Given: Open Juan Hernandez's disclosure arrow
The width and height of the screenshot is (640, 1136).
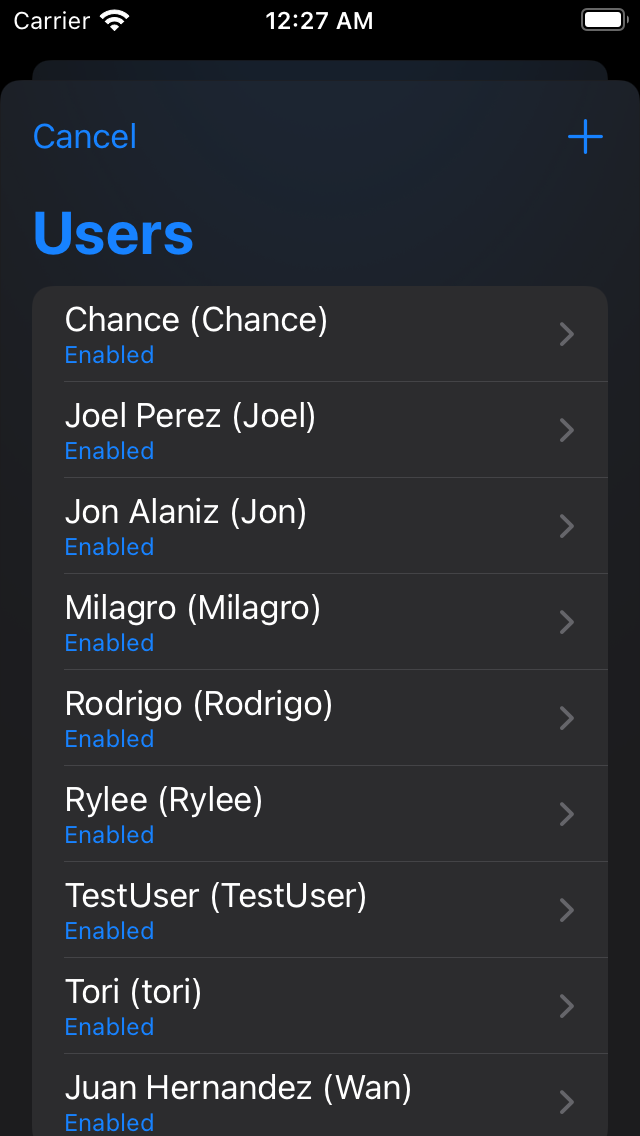Looking at the screenshot, I should point(567,1101).
